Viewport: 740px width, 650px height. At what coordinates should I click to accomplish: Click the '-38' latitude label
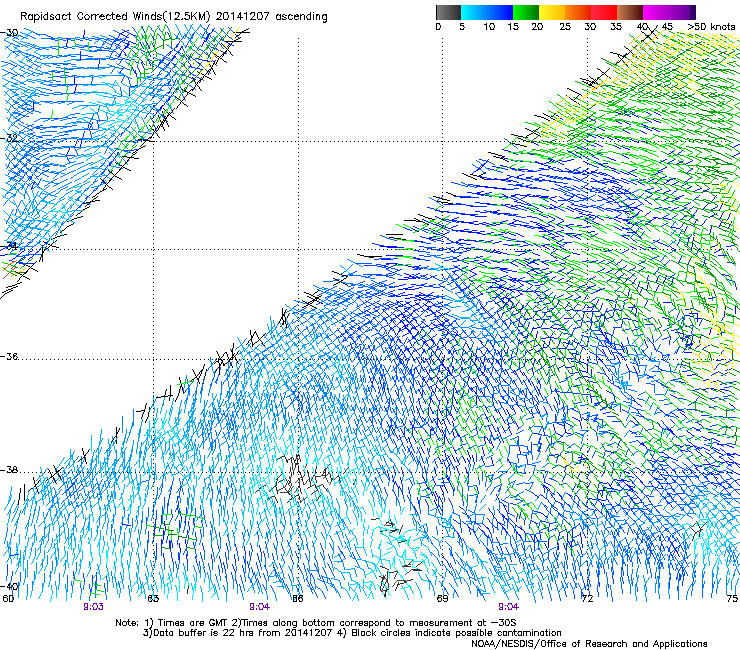pyautogui.click(x=10, y=470)
